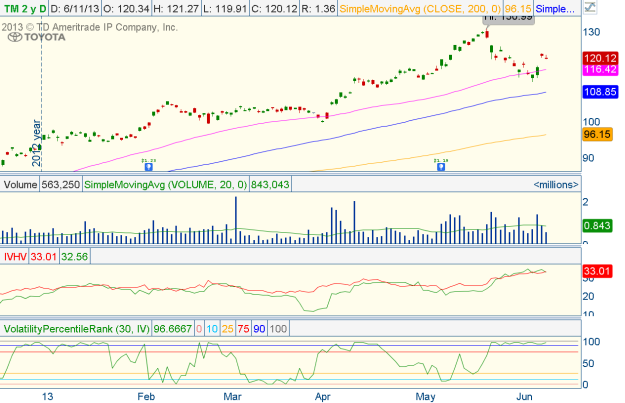Screen dimensions: 625x403
Task: Click the Feb label on time axis
Action: click(x=146, y=396)
